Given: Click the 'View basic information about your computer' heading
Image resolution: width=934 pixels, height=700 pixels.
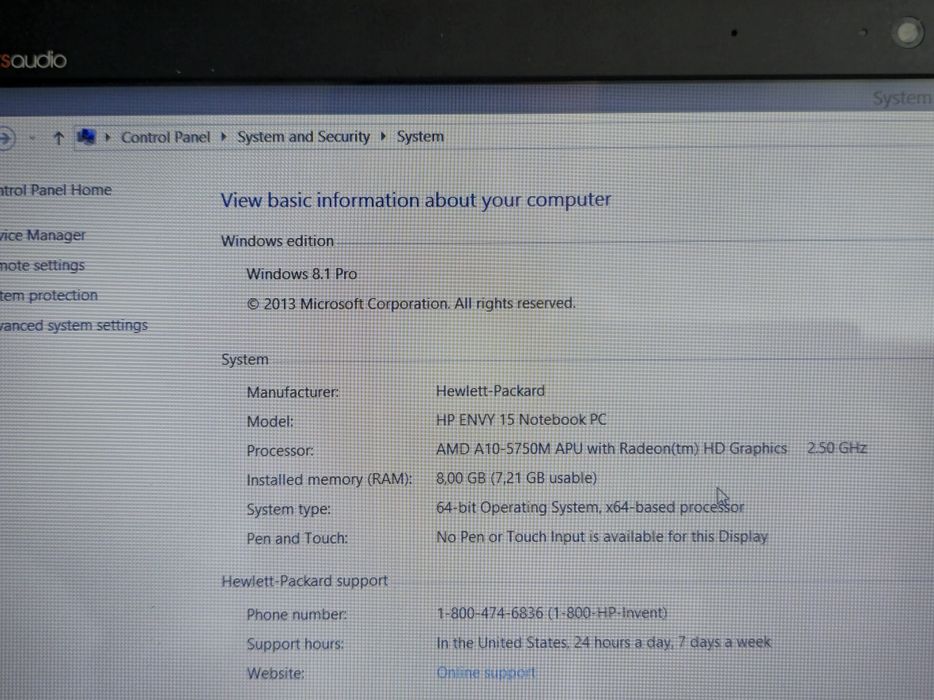Looking at the screenshot, I should click(x=416, y=200).
